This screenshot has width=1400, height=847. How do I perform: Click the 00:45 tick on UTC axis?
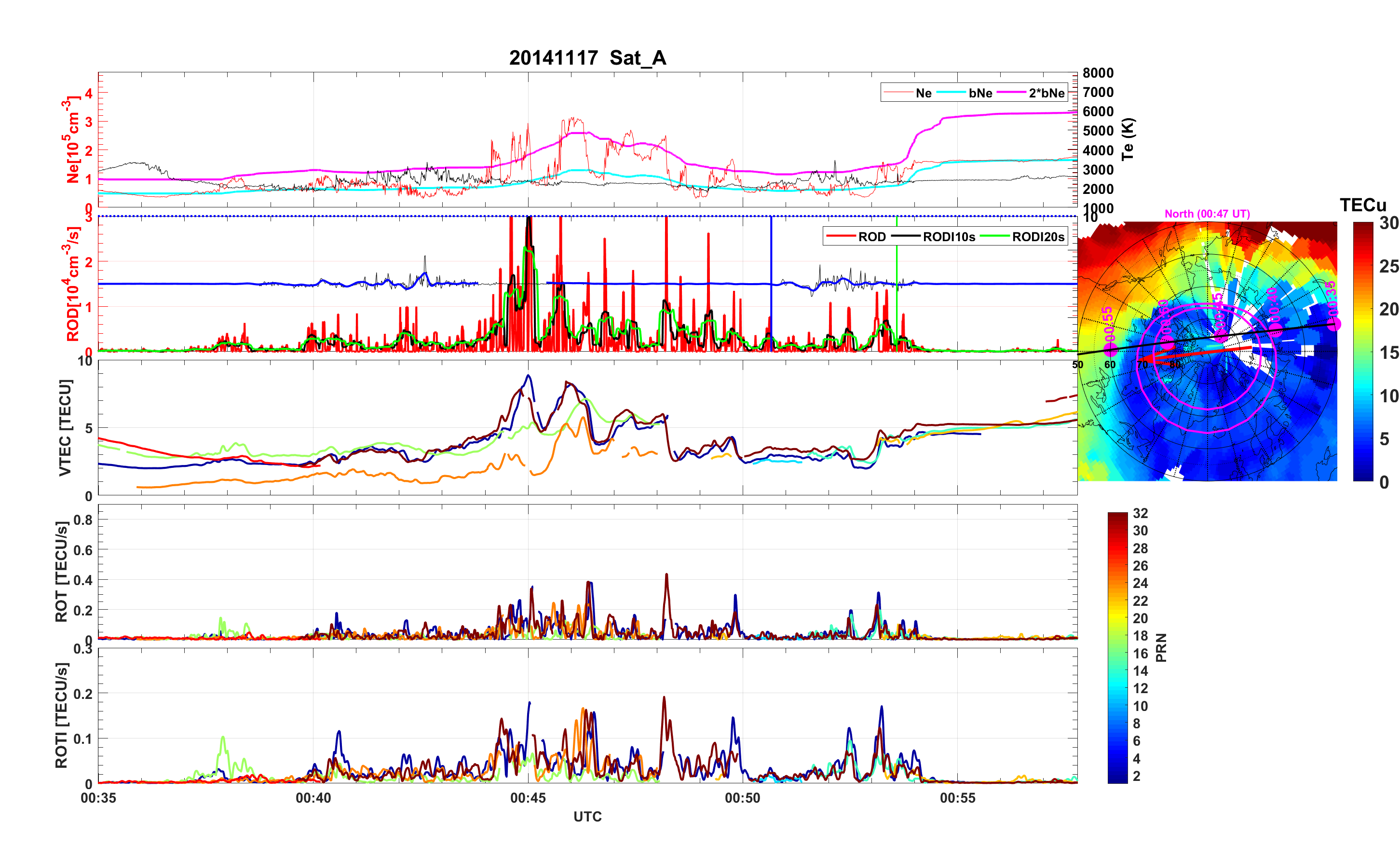pyautogui.click(x=528, y=797)
